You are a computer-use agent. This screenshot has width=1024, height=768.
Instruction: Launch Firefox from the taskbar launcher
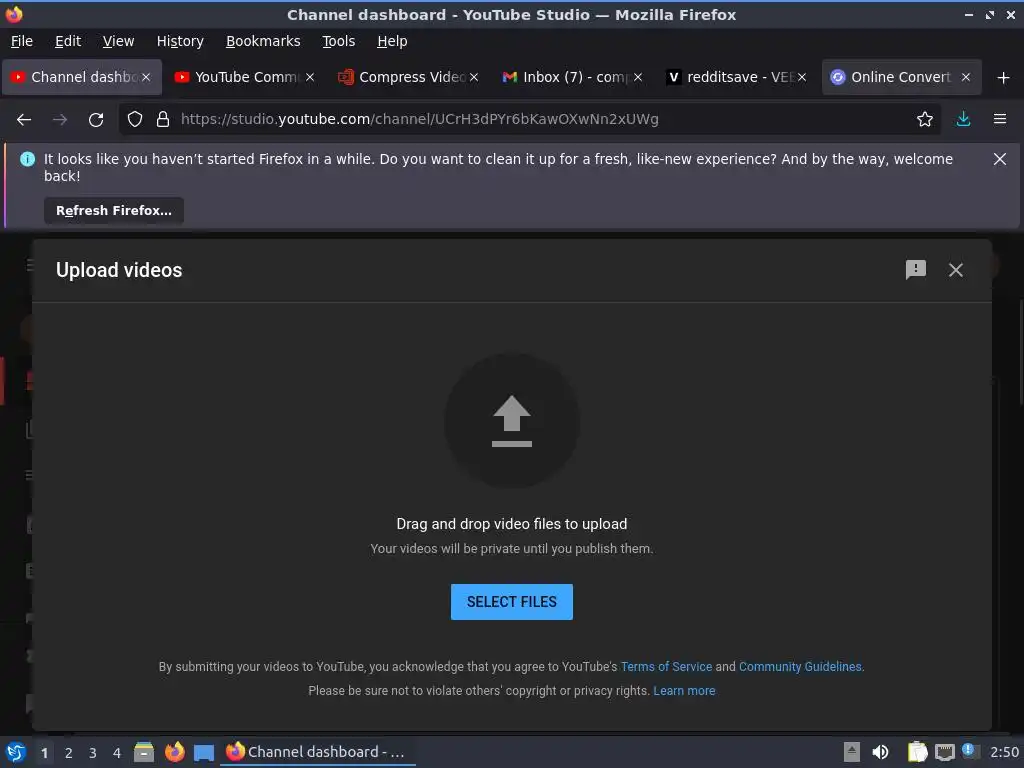pyautogui.click(x=174, y=752)
